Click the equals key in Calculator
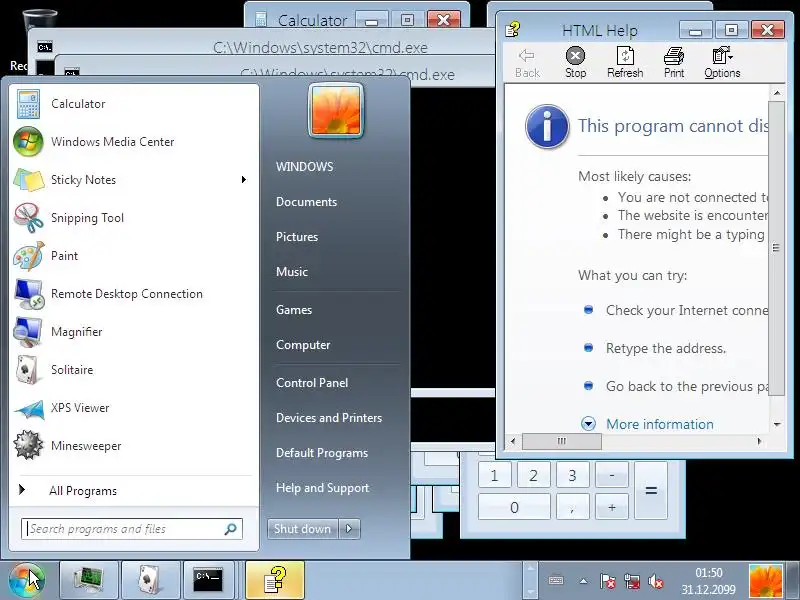The width and height of the screenshot is (800, 600). [651, 491]
